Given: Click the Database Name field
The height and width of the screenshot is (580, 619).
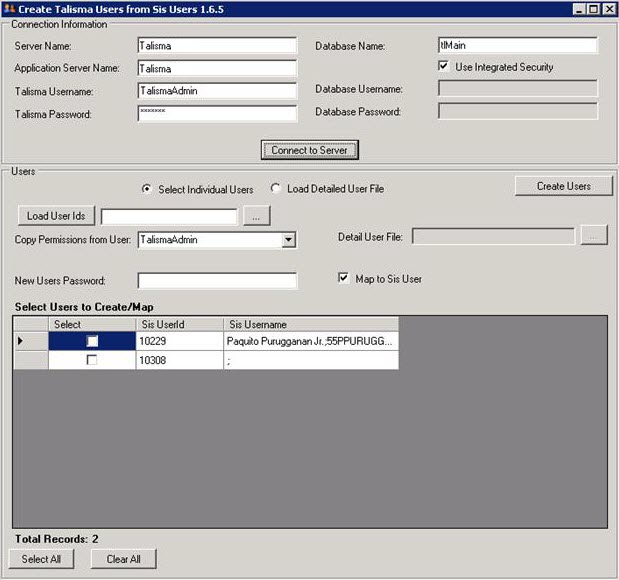Looking at the screenshot, I should tap(518, 45).
